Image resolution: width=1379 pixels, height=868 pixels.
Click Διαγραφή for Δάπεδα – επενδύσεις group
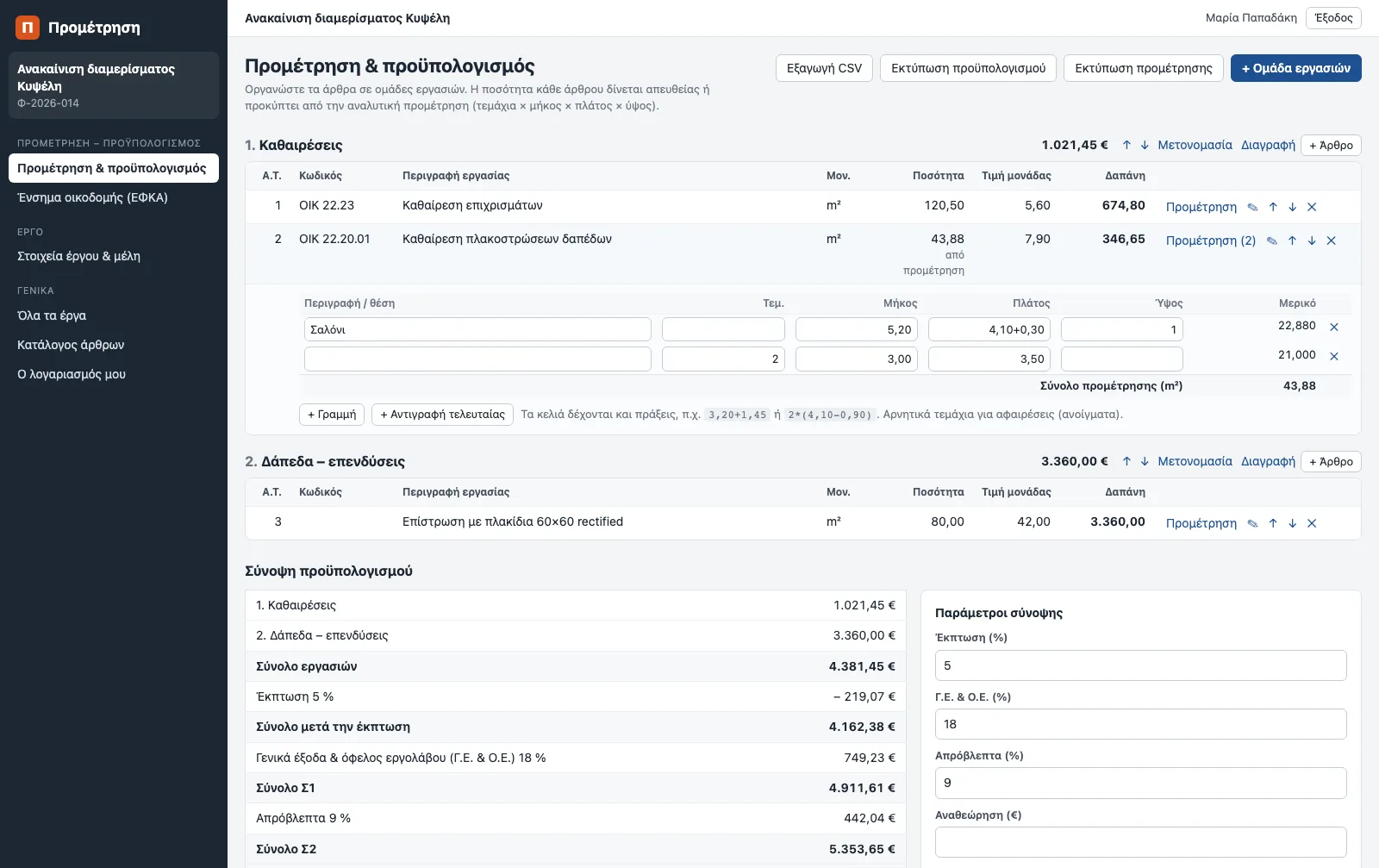tap(1268, 461)
